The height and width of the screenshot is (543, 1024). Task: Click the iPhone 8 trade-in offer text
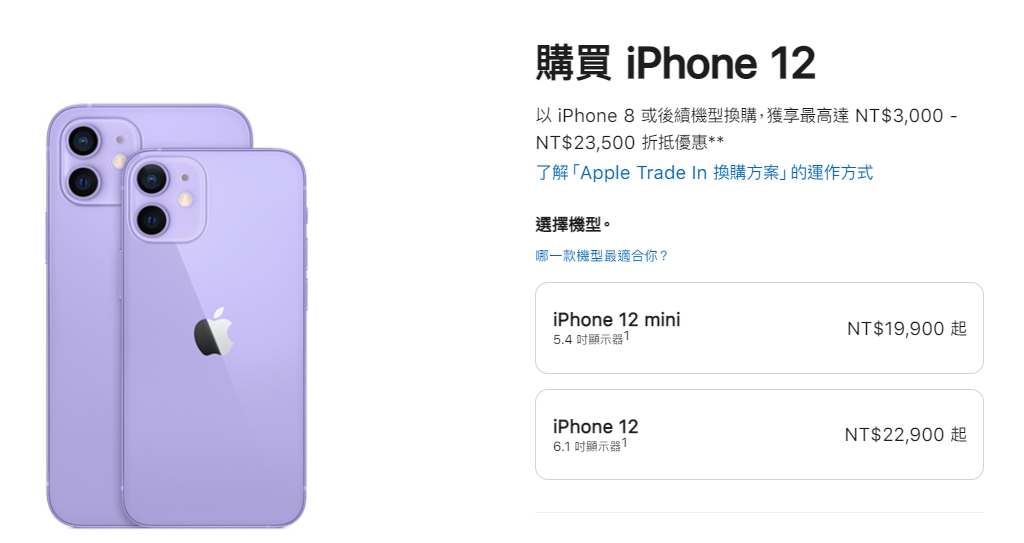click(746, 129)
